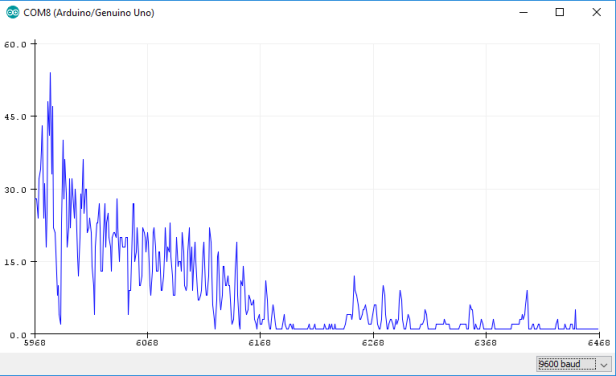Screen dimensions: 616x376
Task: Click the window title COM8 (Arduino/Genuino Uno)
Action: coord(89,13)
